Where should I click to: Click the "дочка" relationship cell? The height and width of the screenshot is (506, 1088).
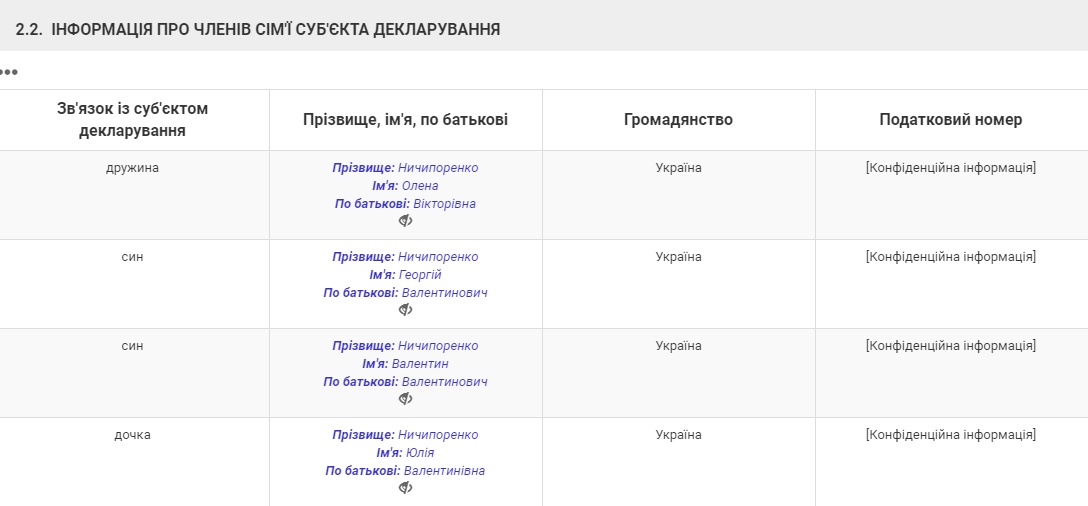point(132,435)
